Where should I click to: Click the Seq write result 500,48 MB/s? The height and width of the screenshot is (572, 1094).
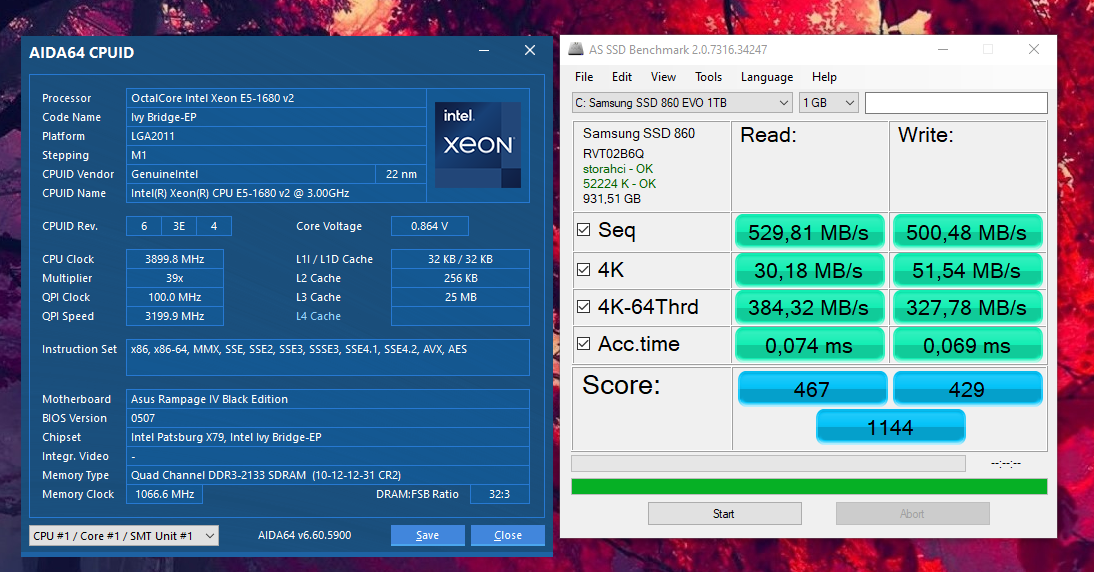pyautogui.click(x=967, y=232)
